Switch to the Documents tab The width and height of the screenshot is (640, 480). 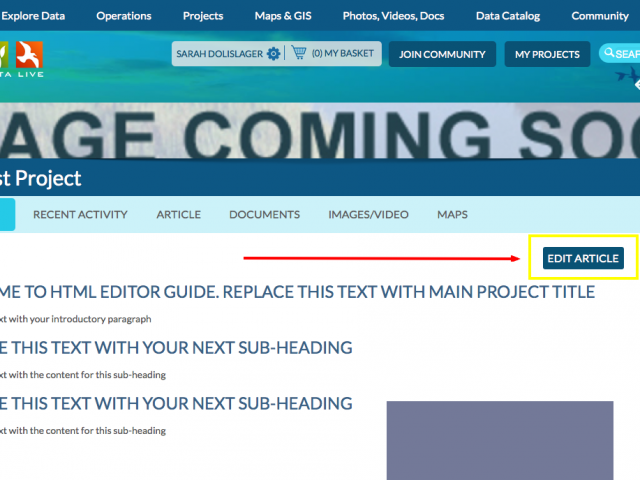(264, 215)
